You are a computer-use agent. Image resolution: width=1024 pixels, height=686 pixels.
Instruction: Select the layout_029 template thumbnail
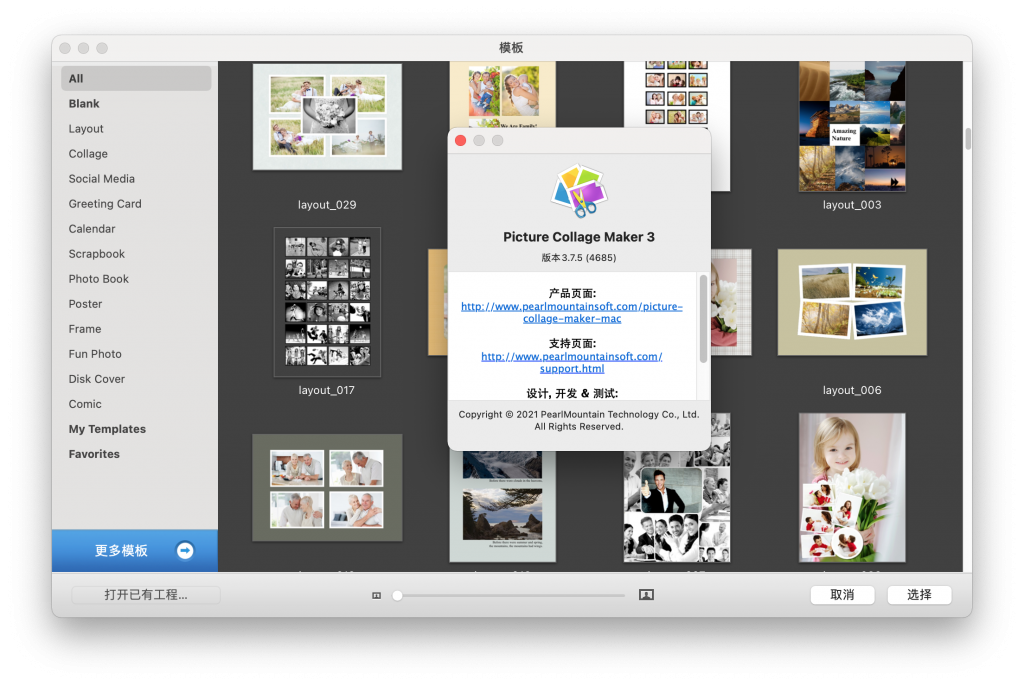pyautogui.click(x=327, y=117)
